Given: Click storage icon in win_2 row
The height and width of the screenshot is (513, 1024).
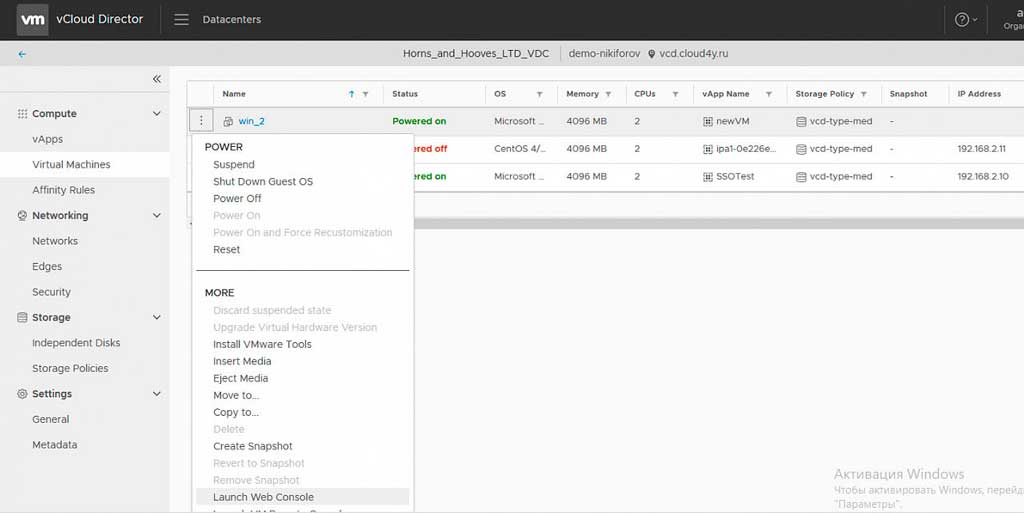Looking at the screenshot, I should [801, 121].
